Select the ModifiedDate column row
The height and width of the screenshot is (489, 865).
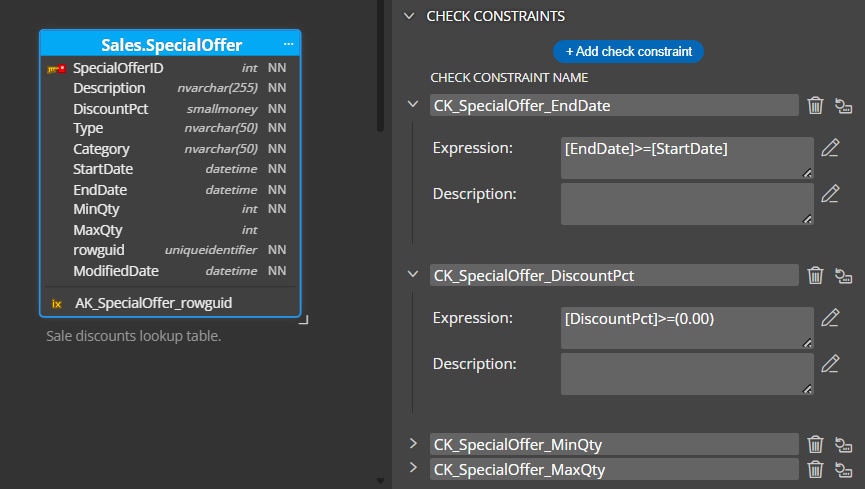170,271
